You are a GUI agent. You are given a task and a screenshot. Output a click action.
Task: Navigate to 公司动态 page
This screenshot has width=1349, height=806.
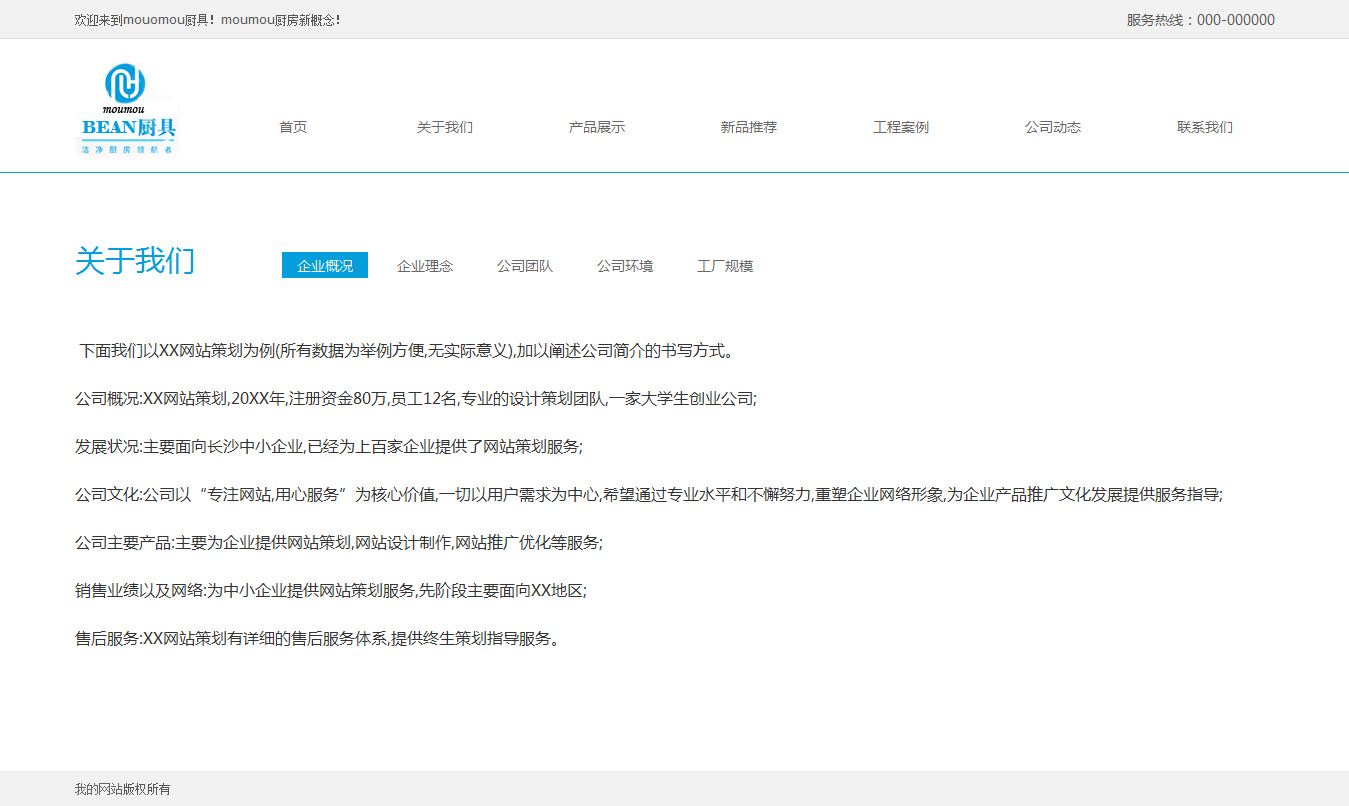click(x=1053, y=127)
